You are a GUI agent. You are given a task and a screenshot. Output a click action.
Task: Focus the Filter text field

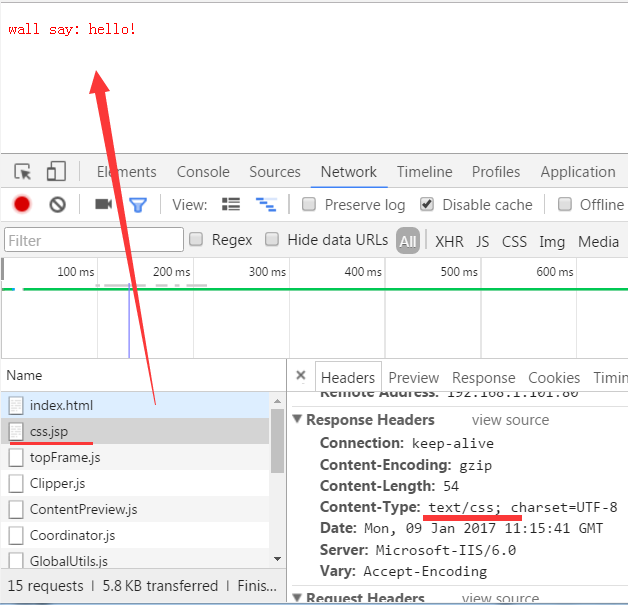(x=94, y=240)
